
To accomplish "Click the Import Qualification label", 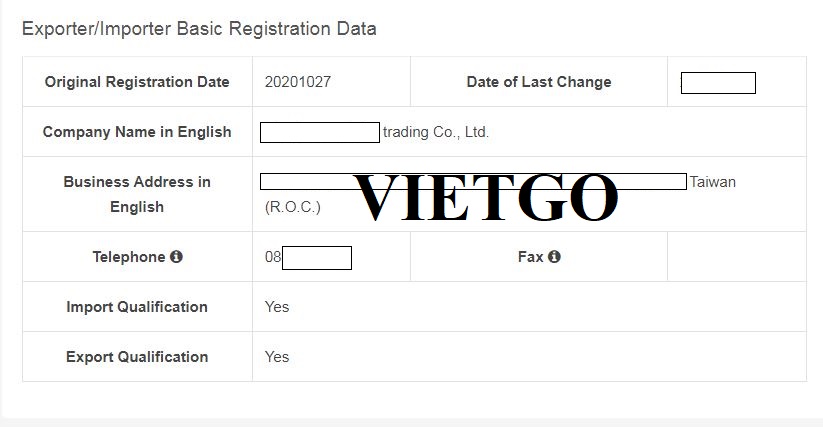I will 137,307.
